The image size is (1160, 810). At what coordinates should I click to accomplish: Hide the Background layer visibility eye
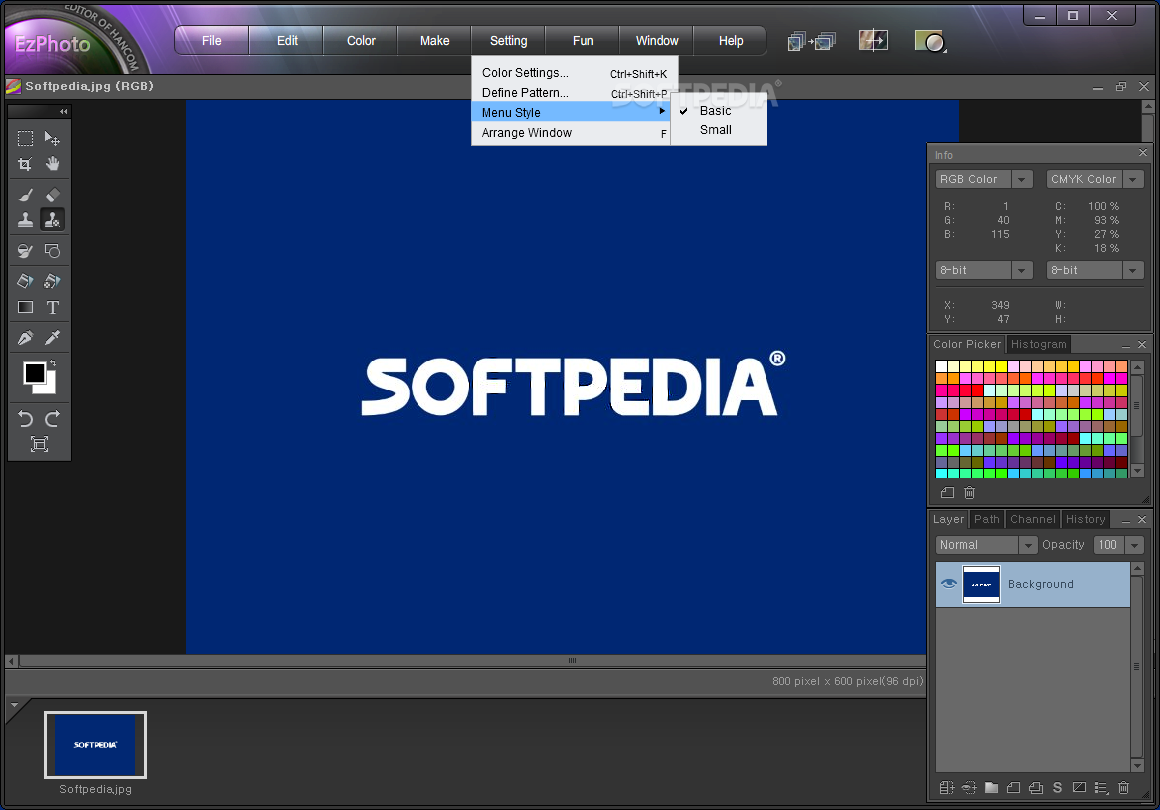pyautogui.click(x=948, y=584)
